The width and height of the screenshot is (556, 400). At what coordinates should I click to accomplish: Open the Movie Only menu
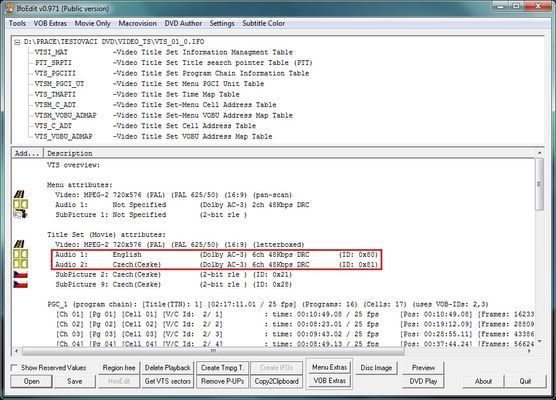pos(93,23)
